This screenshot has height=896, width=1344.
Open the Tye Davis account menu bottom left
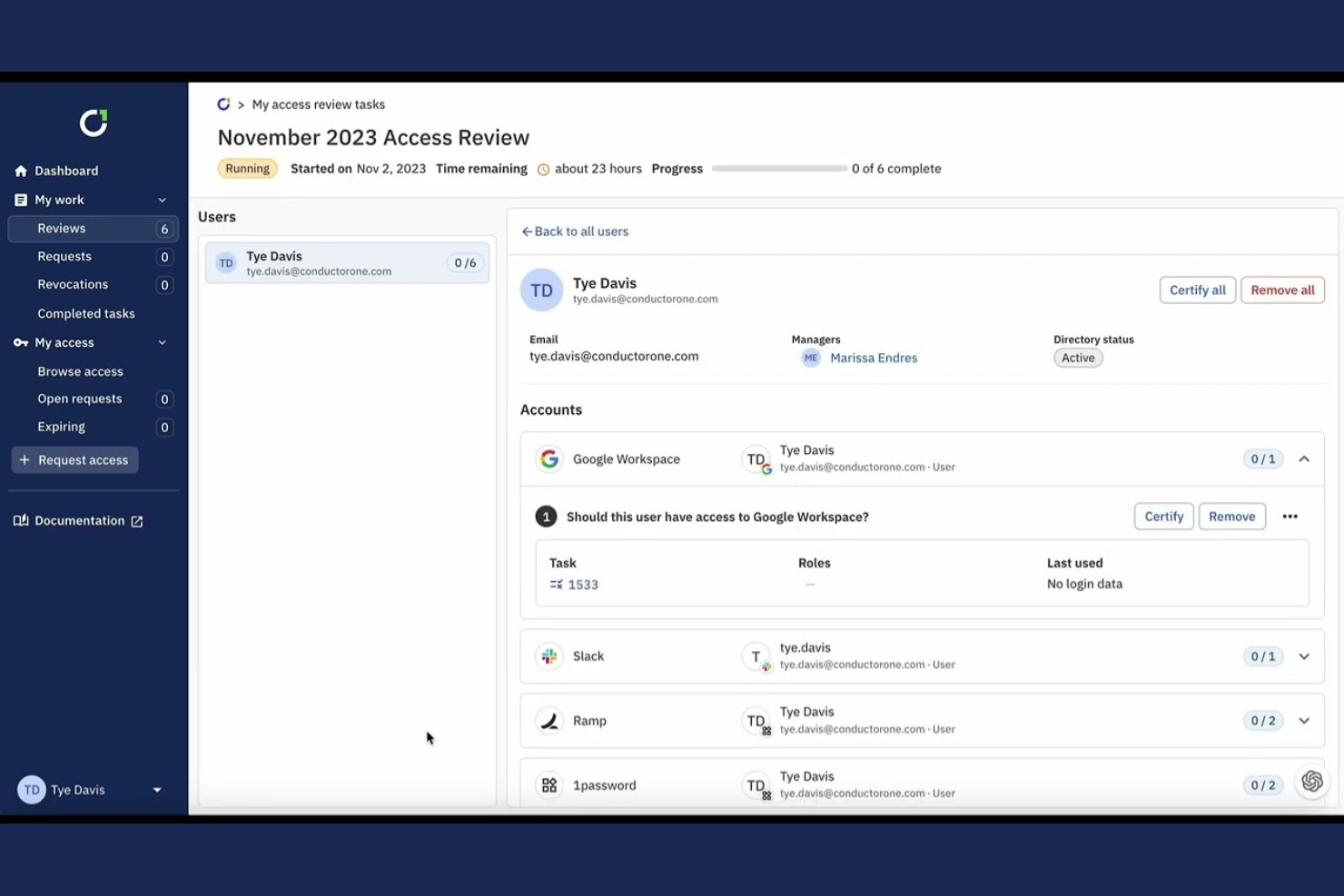pyautogui.click(x=91, y=789)
